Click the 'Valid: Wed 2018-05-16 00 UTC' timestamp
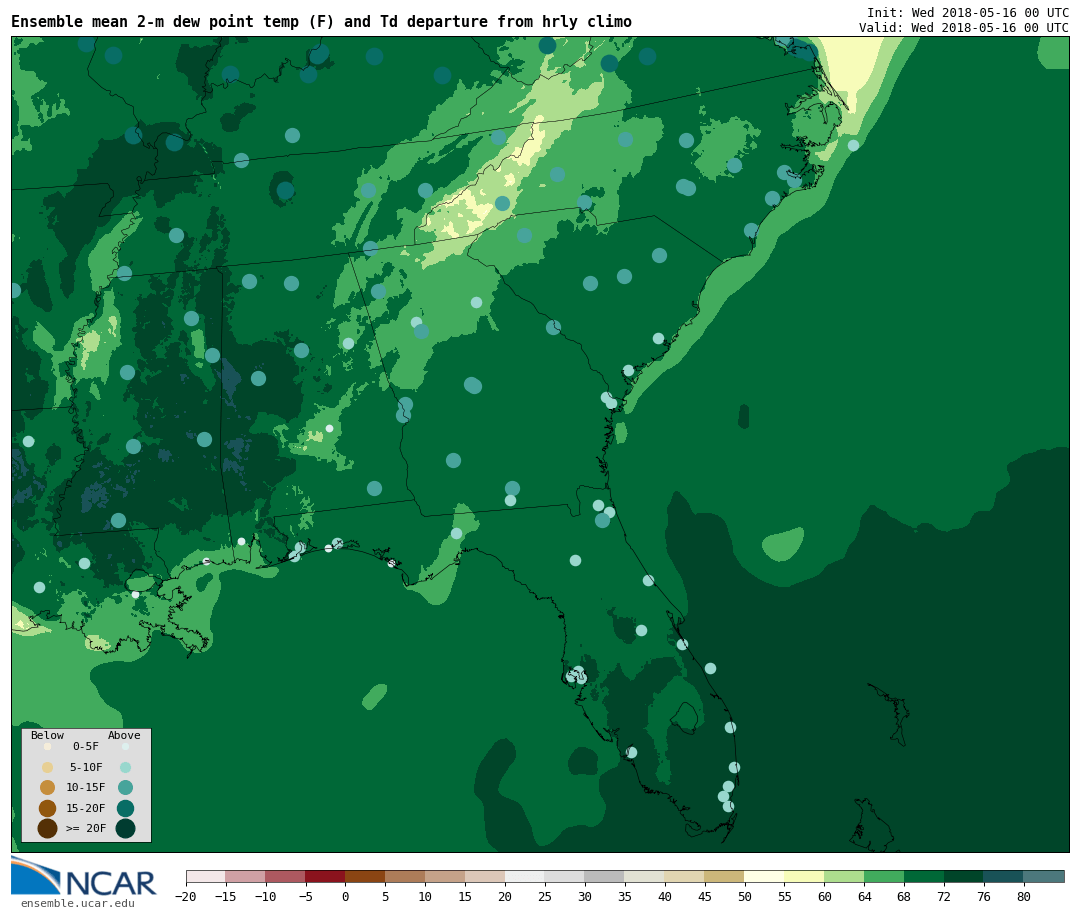 point(963,28)
